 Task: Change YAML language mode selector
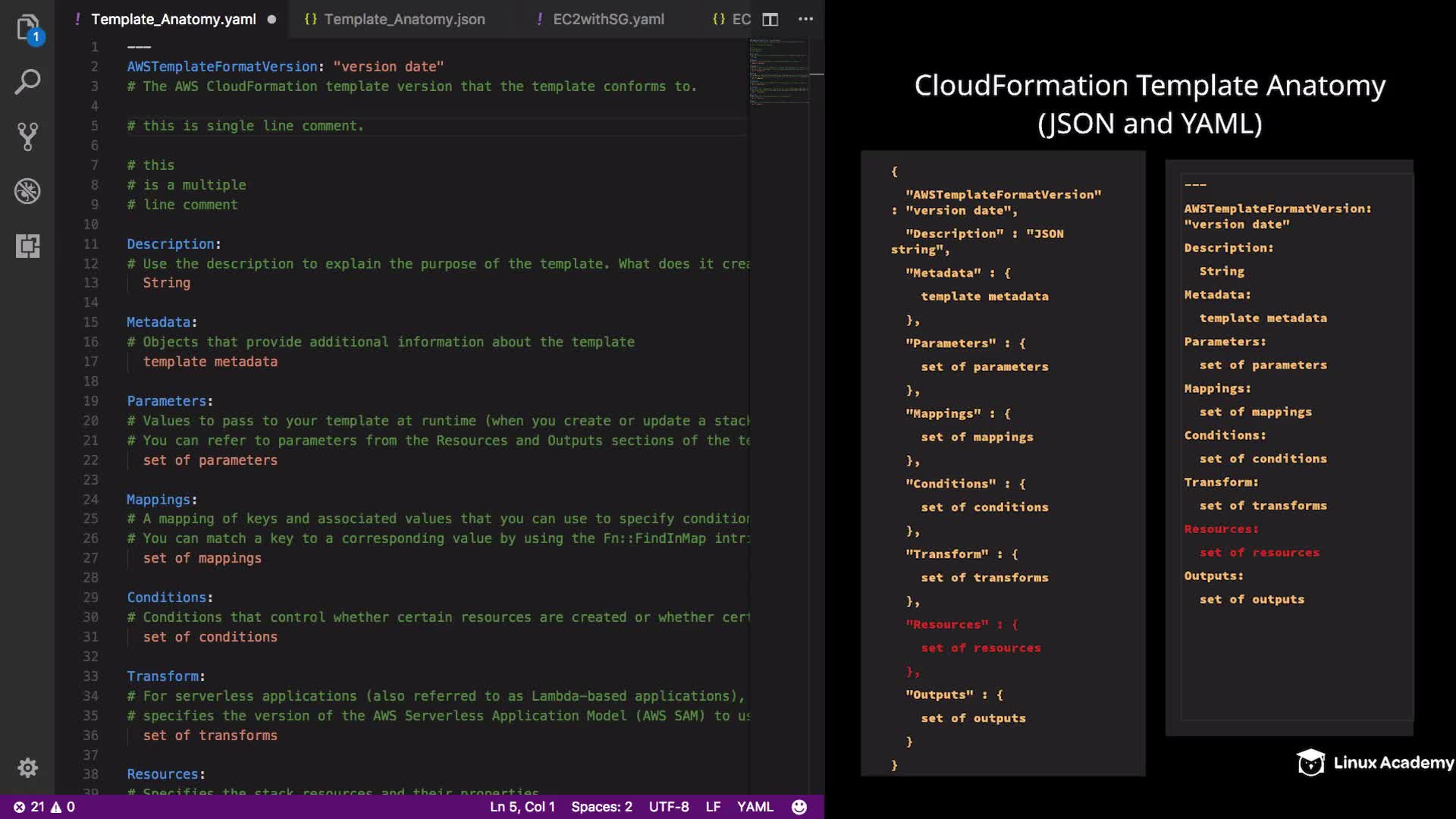pyautogui.click(x=755, y=807)
